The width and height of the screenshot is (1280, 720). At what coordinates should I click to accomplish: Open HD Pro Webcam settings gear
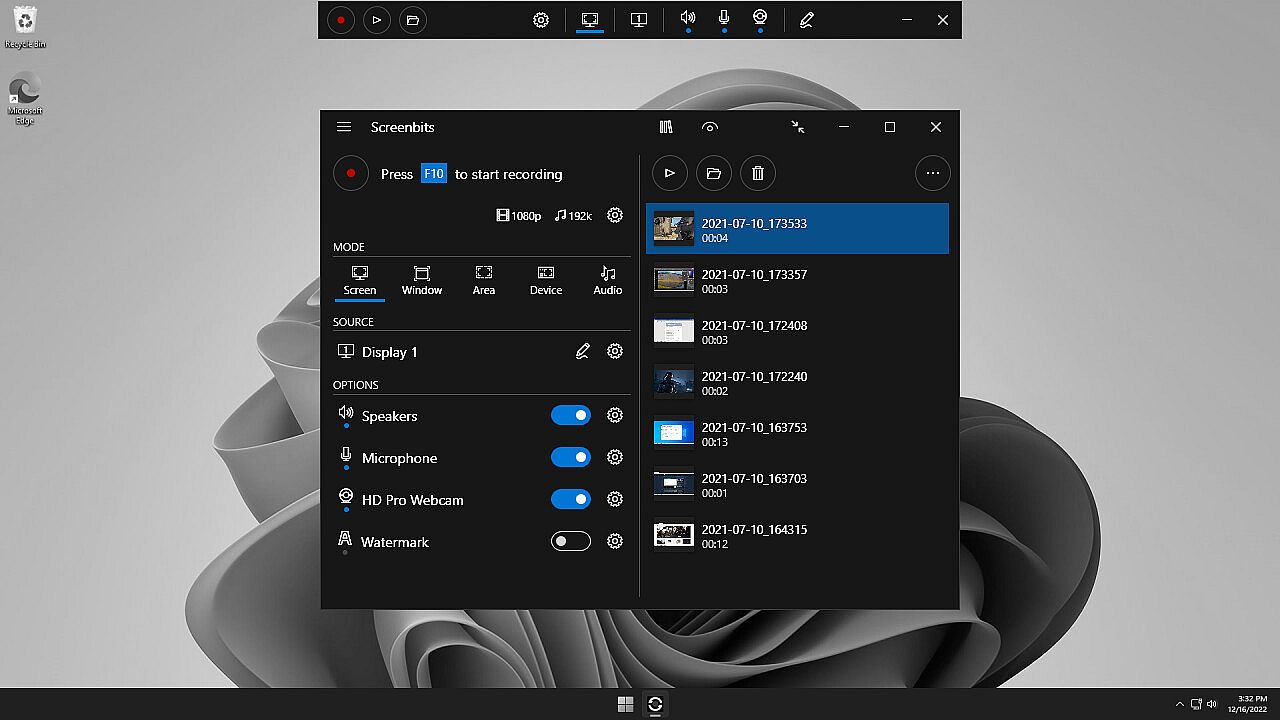point(615,499)
